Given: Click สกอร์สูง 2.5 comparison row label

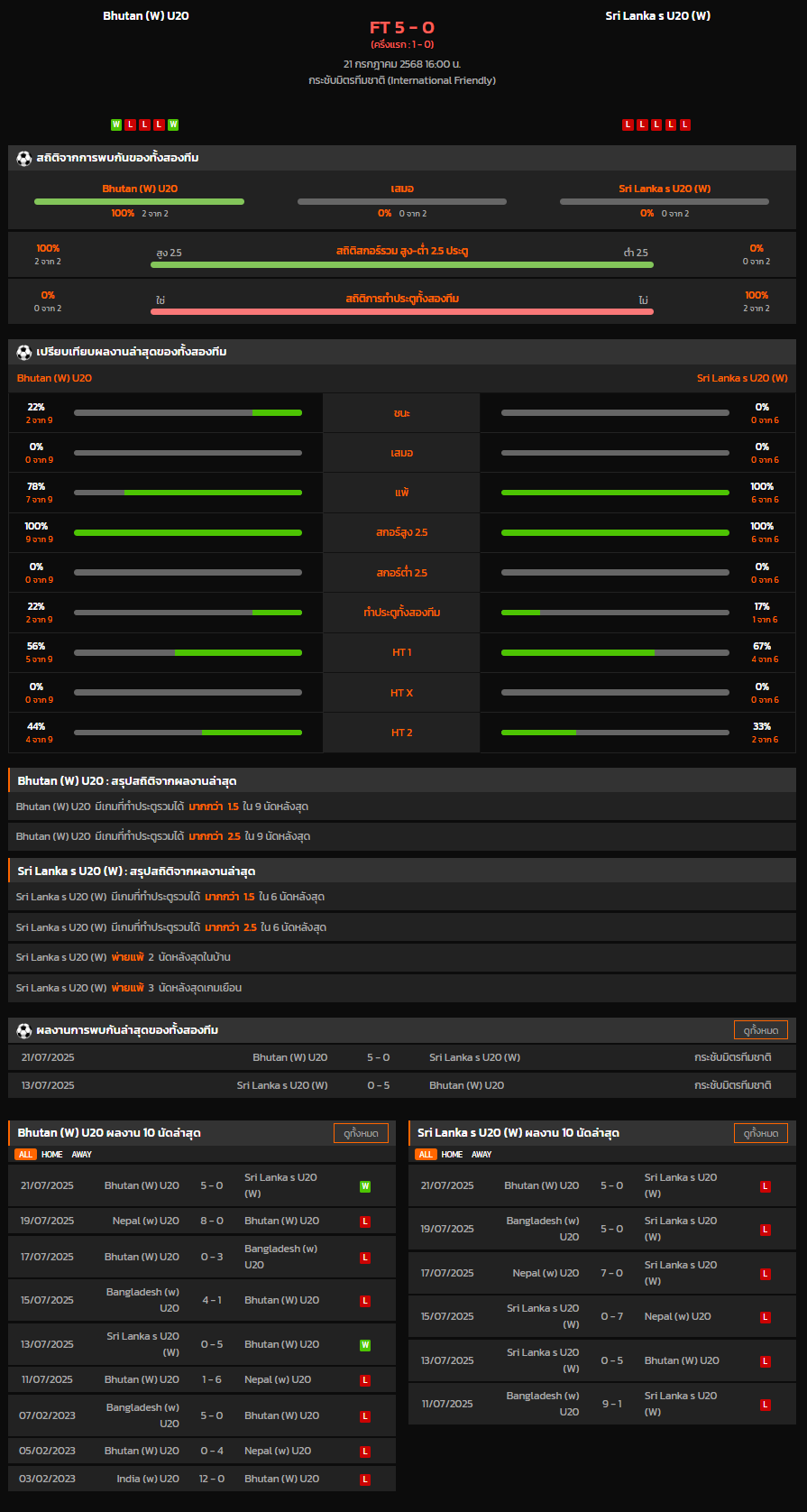Looking at the screenshot, I should click(402, 532).
